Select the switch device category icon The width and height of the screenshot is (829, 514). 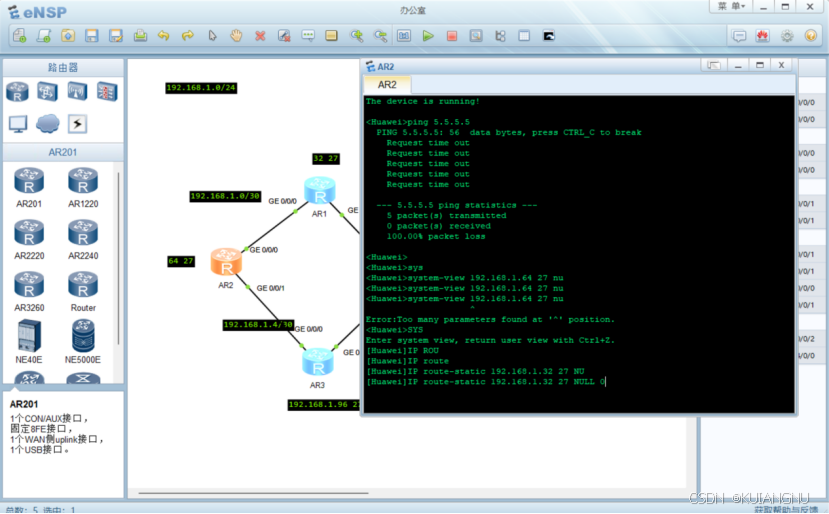47,91
